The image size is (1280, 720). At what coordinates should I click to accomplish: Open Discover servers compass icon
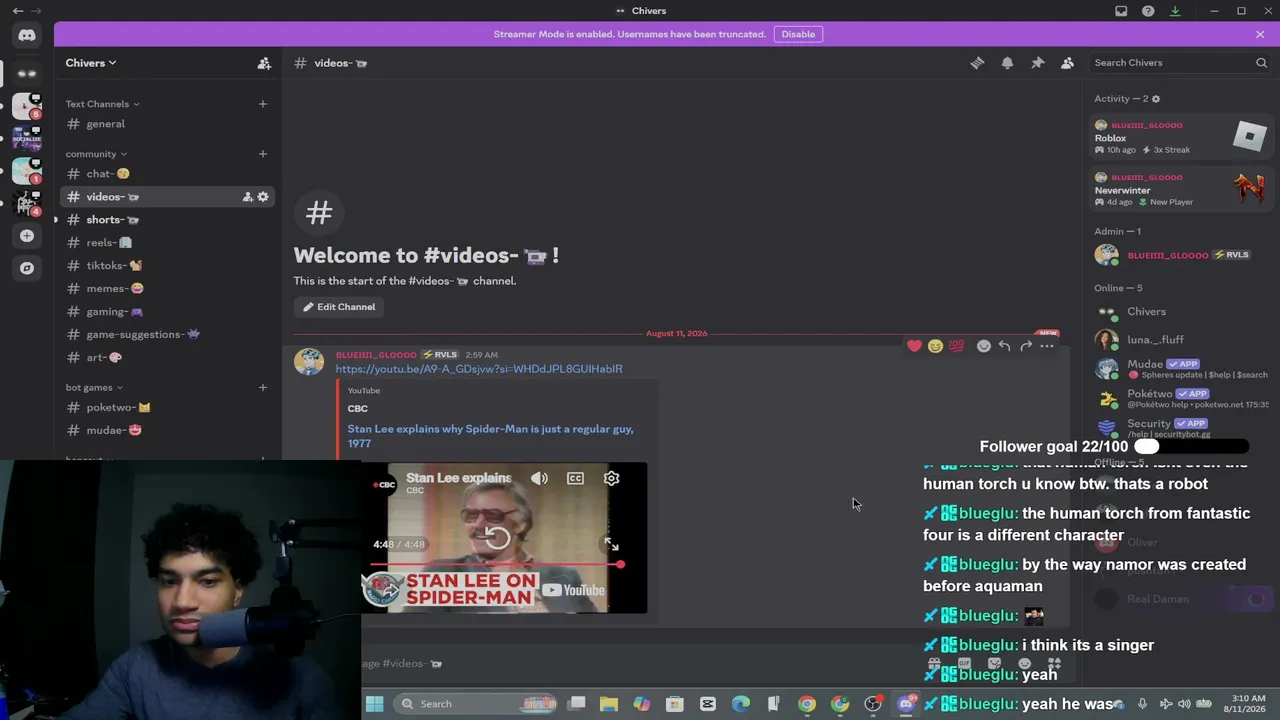point(27,268)
